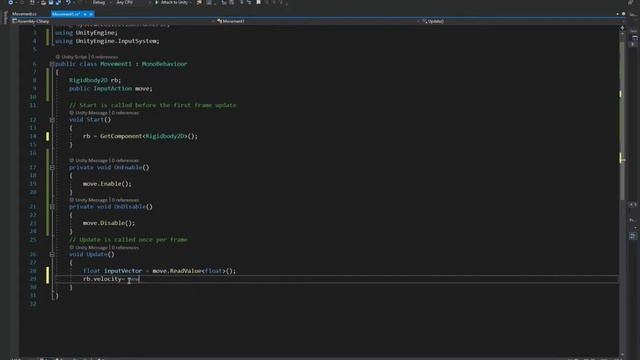Click the gear icon beside the tab list arrow

point(623,14)
